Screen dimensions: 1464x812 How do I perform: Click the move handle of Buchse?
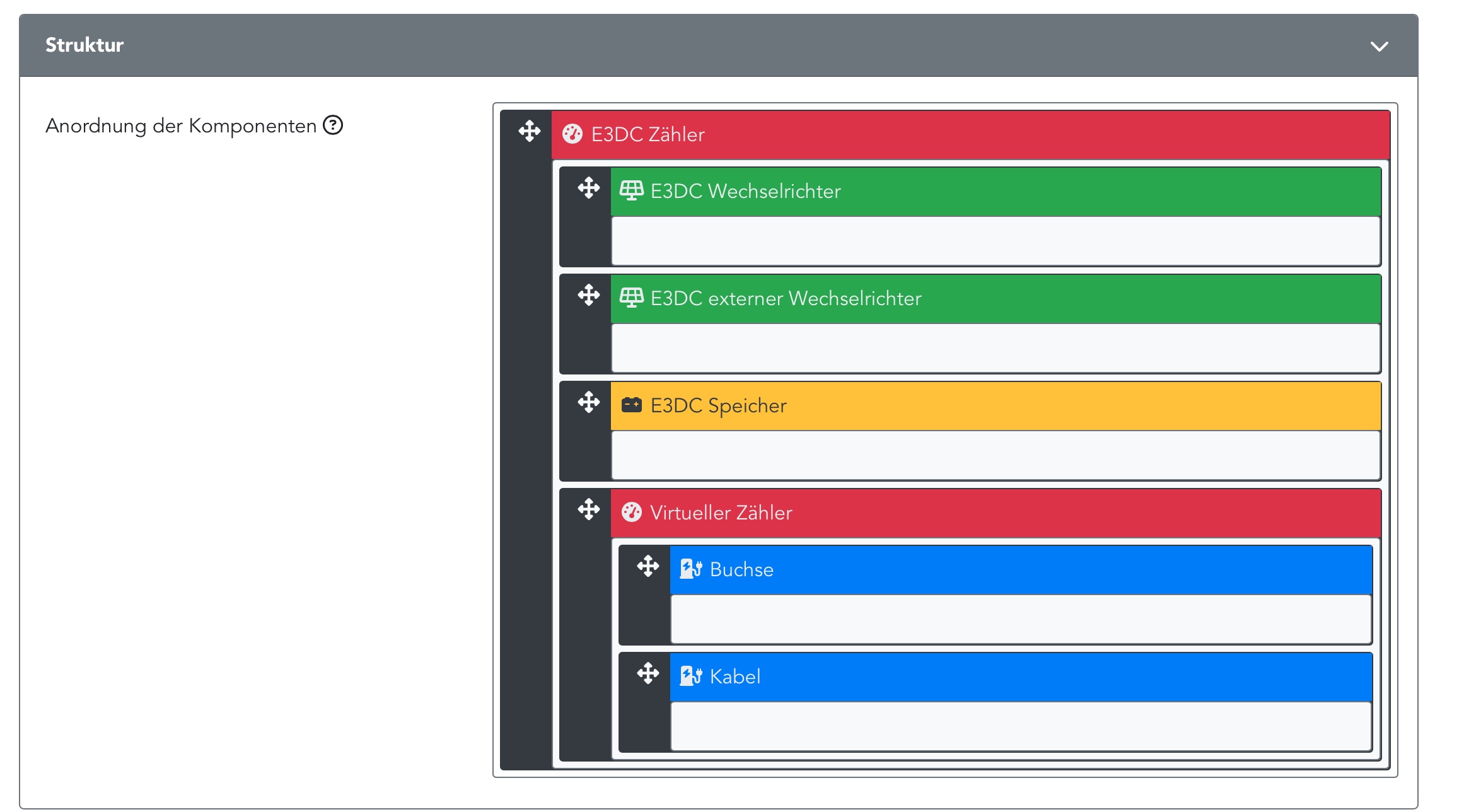click(648, 566)
